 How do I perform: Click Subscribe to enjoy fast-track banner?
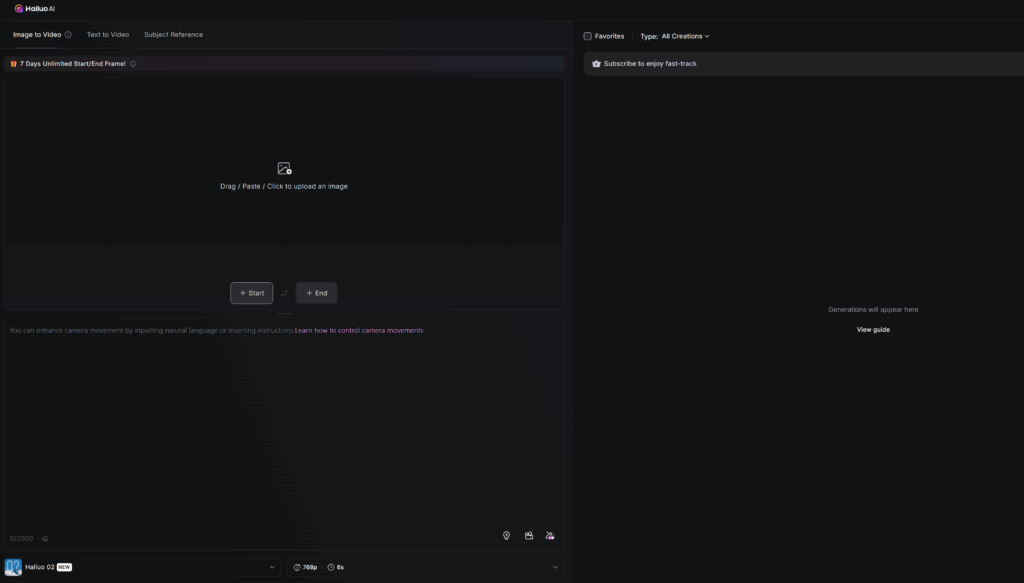650,64
